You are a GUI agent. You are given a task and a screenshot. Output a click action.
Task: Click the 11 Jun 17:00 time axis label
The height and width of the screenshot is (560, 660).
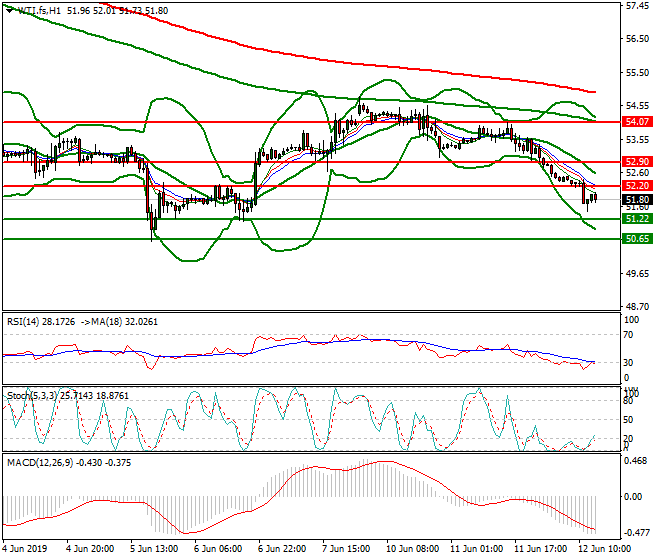point(541,549)
